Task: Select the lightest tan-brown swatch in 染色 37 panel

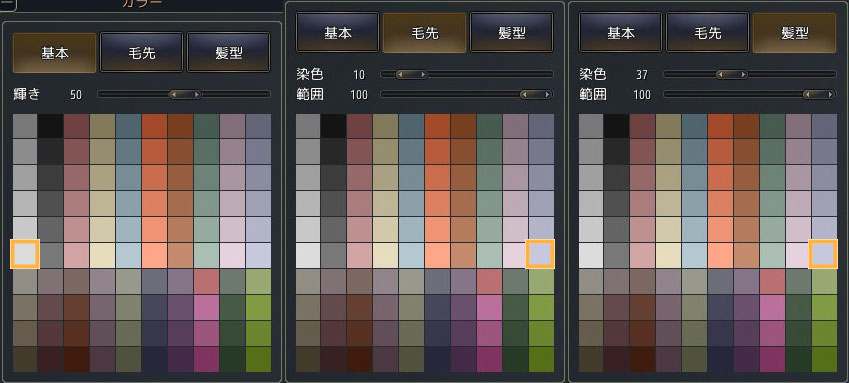Action: pos(746,255)
